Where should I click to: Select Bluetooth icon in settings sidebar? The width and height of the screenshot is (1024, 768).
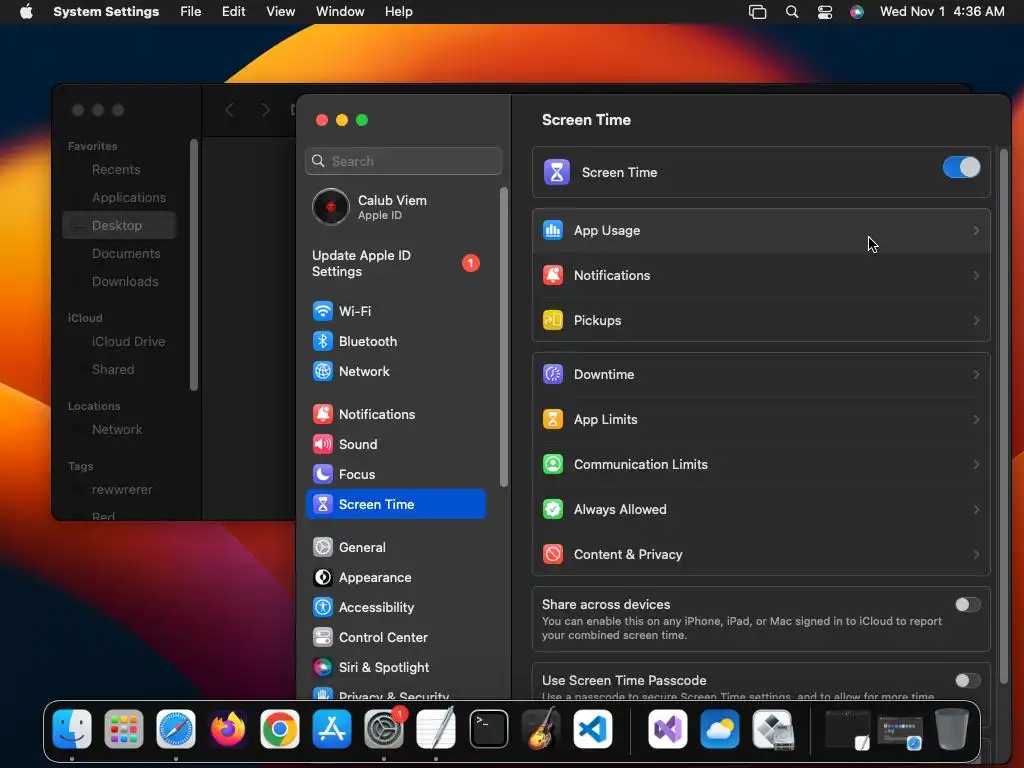(323, 341)
